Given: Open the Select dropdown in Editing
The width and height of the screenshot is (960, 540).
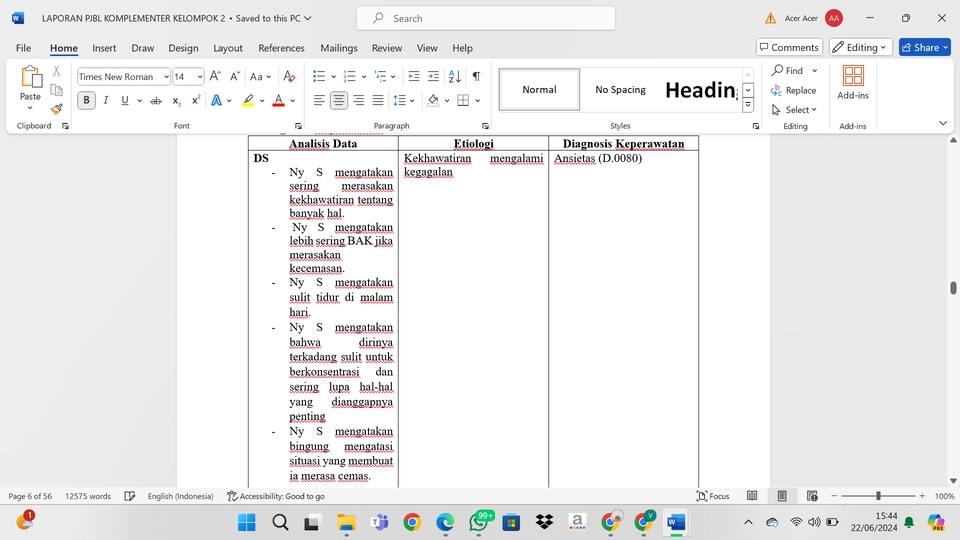Looking at the screenshot, I should 795,110.
